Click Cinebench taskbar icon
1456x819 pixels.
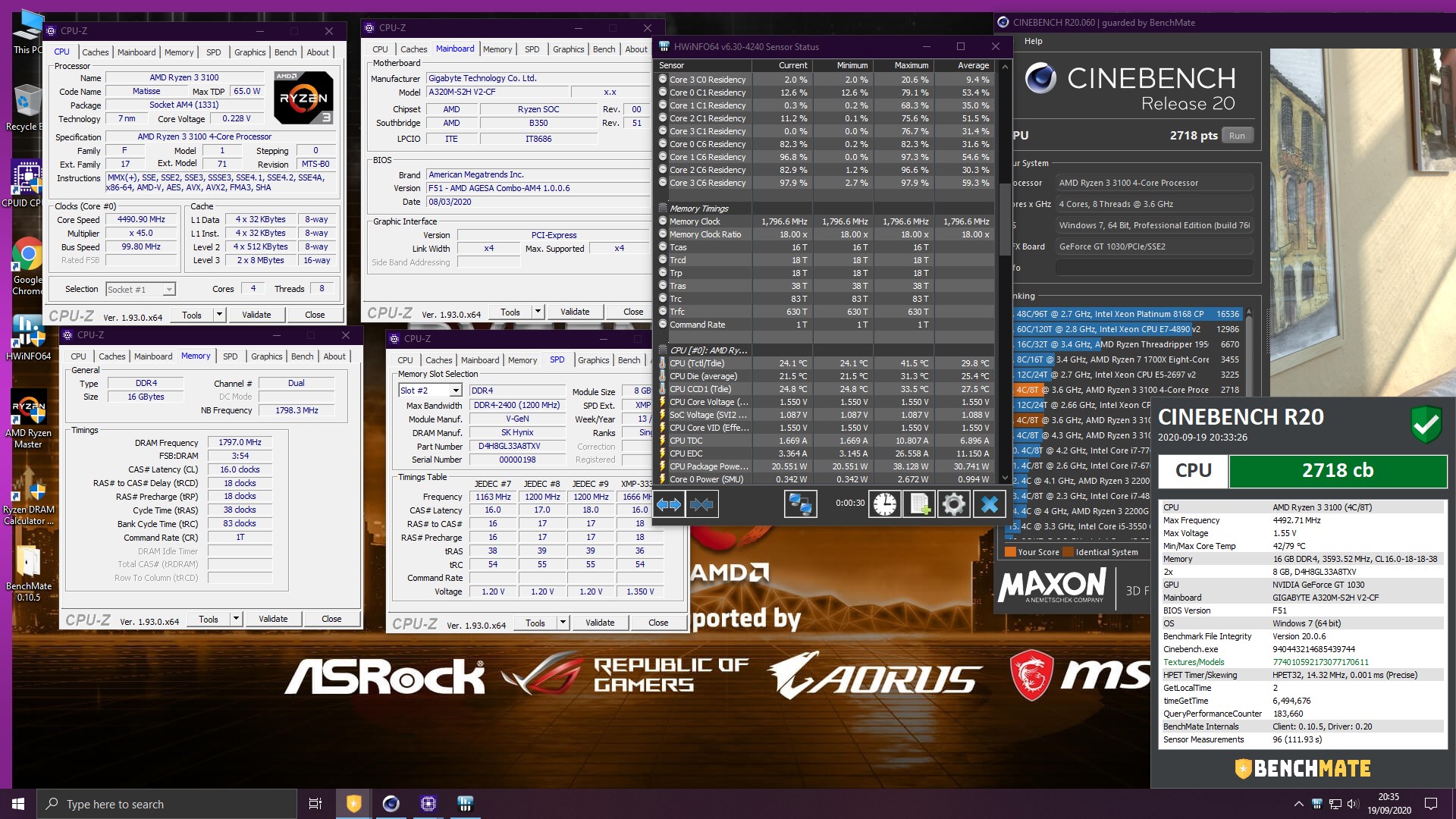(391, 804)
